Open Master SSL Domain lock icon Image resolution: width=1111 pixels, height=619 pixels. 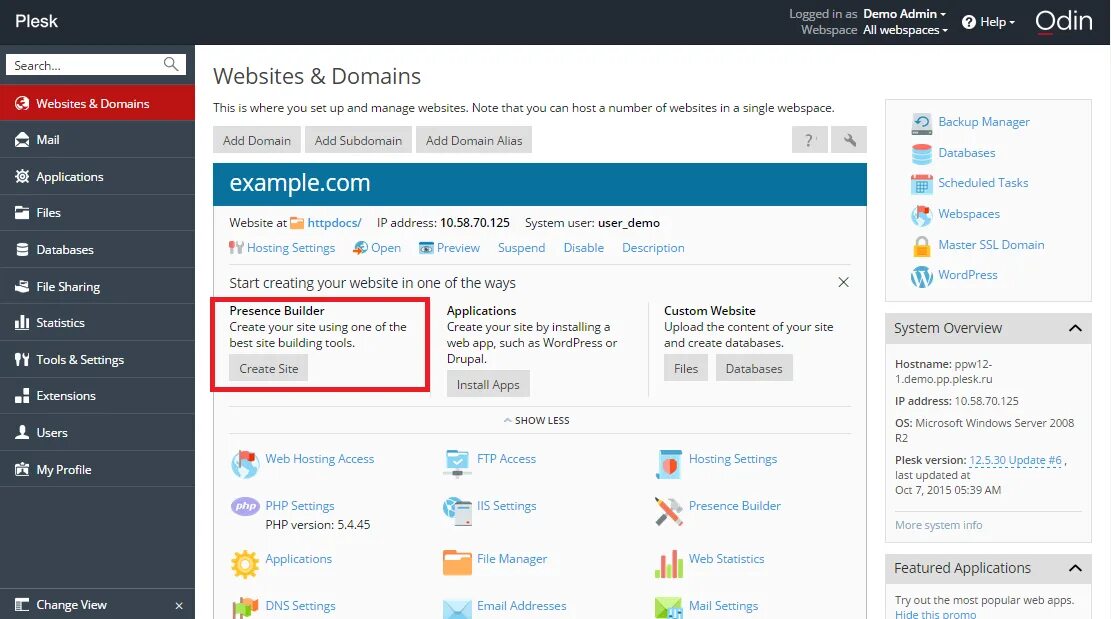point(921,246)
